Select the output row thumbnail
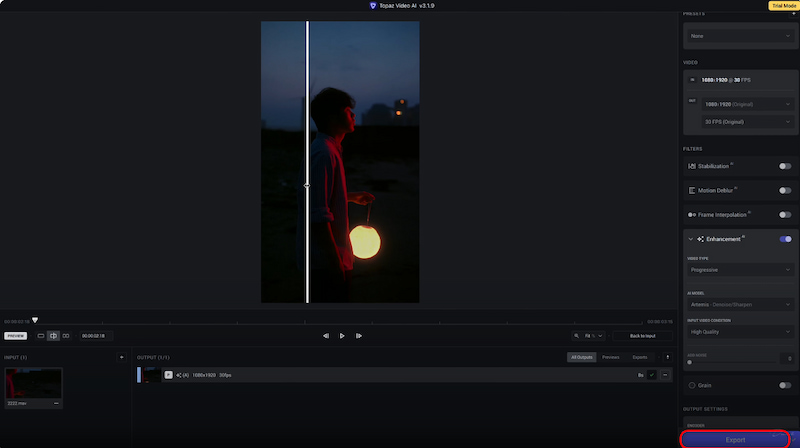This screenshot has height=448, width=800. coord(152,375)
